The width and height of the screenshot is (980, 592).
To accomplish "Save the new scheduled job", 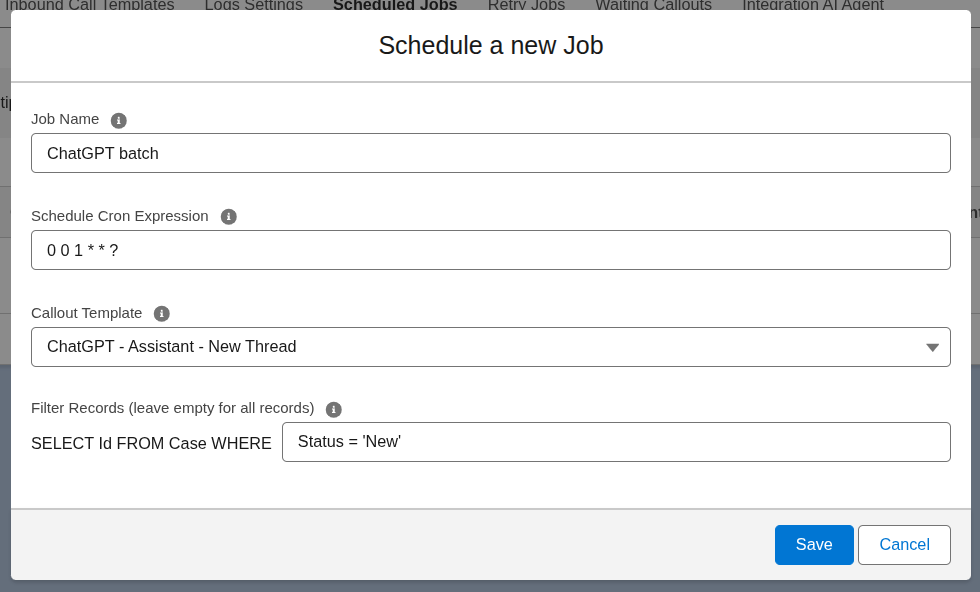I will [x=814, y=545].
